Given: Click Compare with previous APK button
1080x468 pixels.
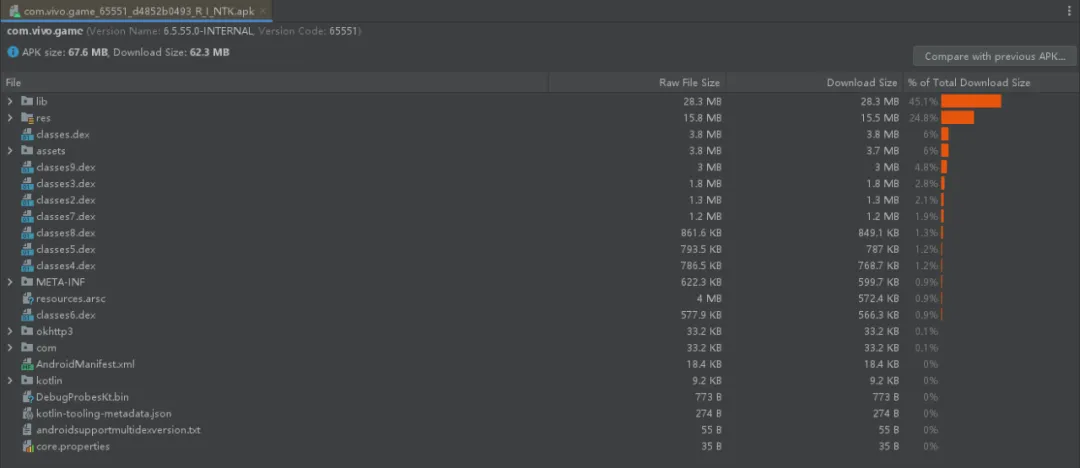Looking at the screenshot, I should coord(995,57).
